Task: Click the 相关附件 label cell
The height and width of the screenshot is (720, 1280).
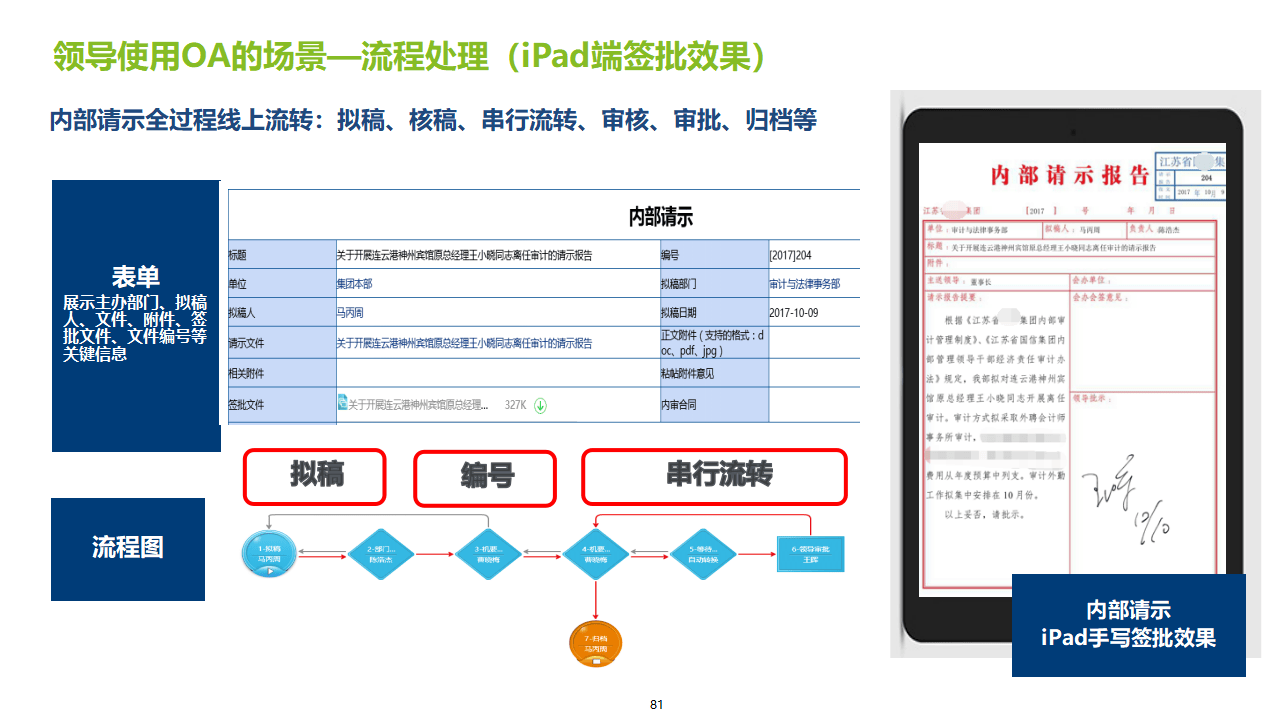Action: 282,373
